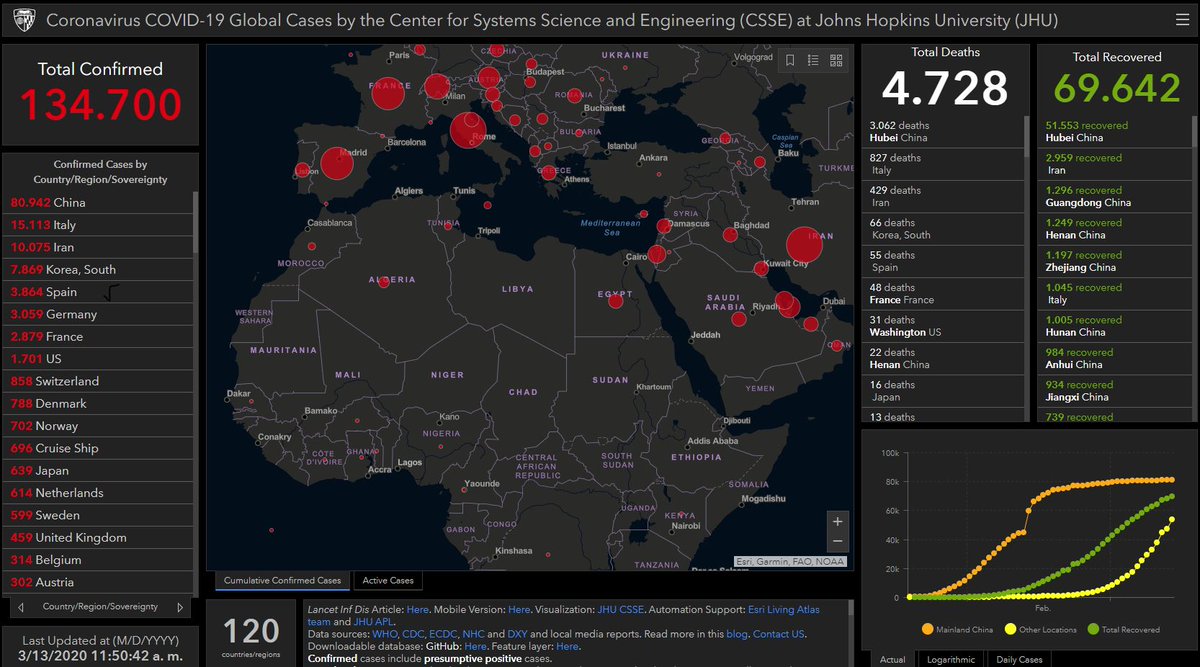This screenshot has width=1200, height=667.
Task: Open the map bookmarks icon
Action: (790, 60)
